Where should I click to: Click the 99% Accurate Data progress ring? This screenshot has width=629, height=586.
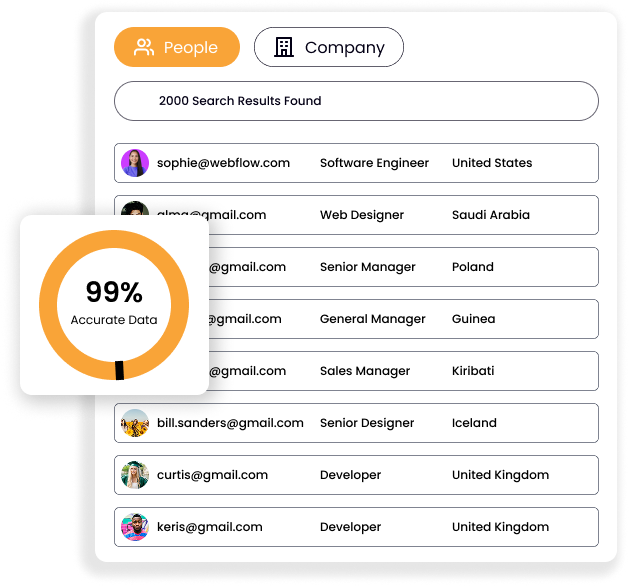click(114, 305)
